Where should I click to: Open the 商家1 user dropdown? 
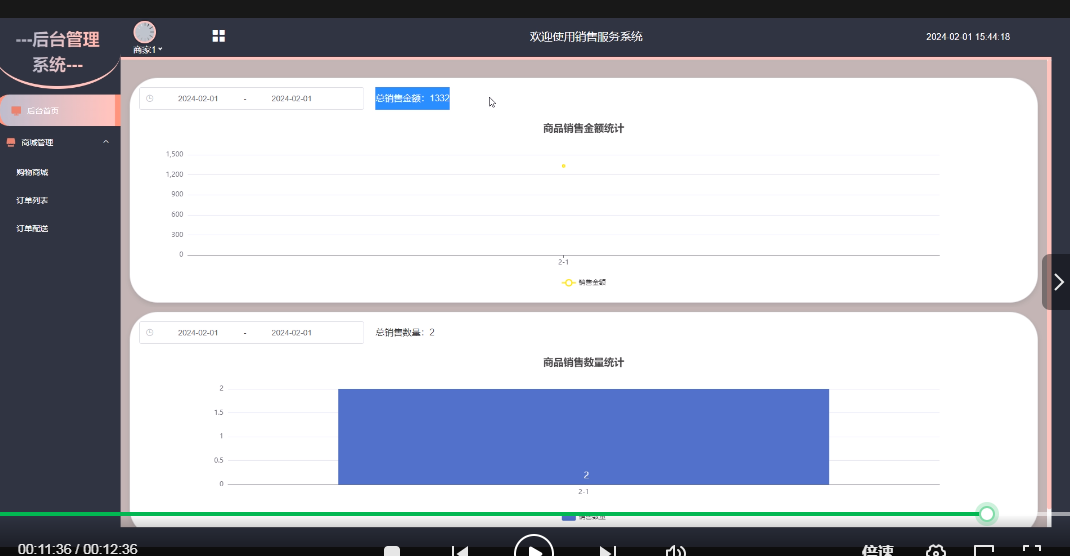click(147, 50)
